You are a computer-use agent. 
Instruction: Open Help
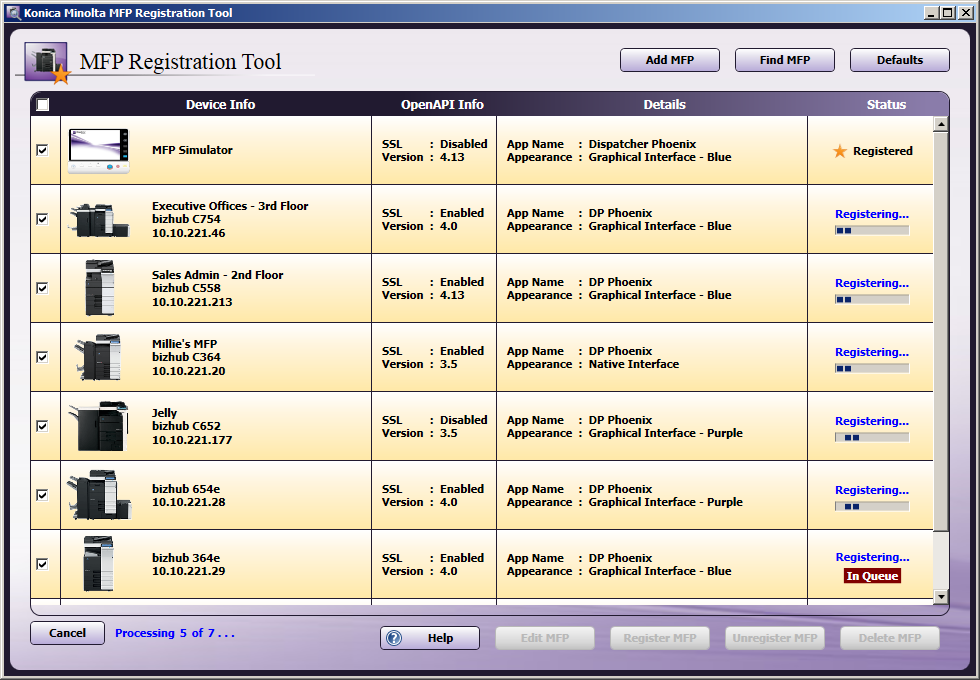pos(430,638)
